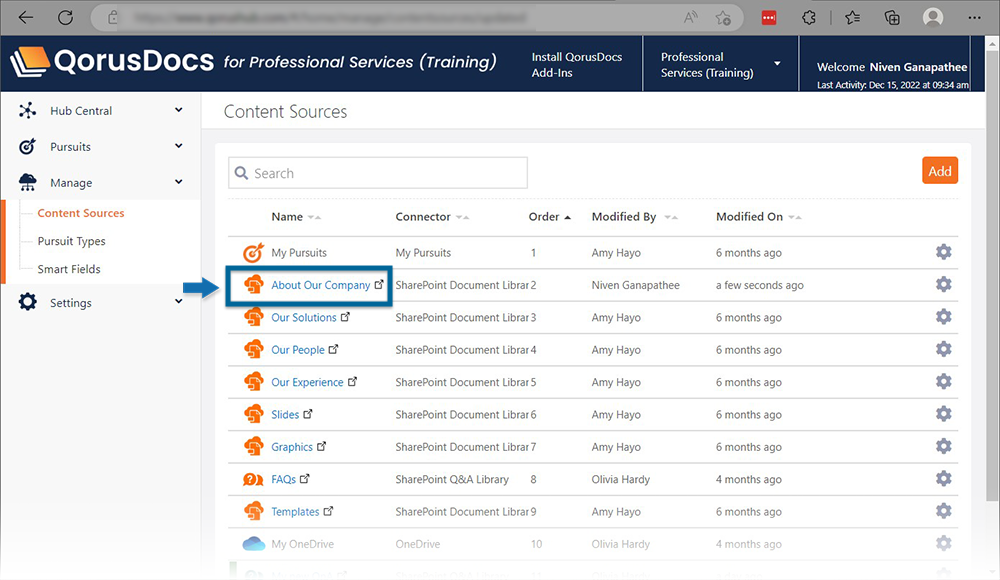Sort by Modified On column
The height and width of the screenshot is (580, 1000).
[758, 217]
